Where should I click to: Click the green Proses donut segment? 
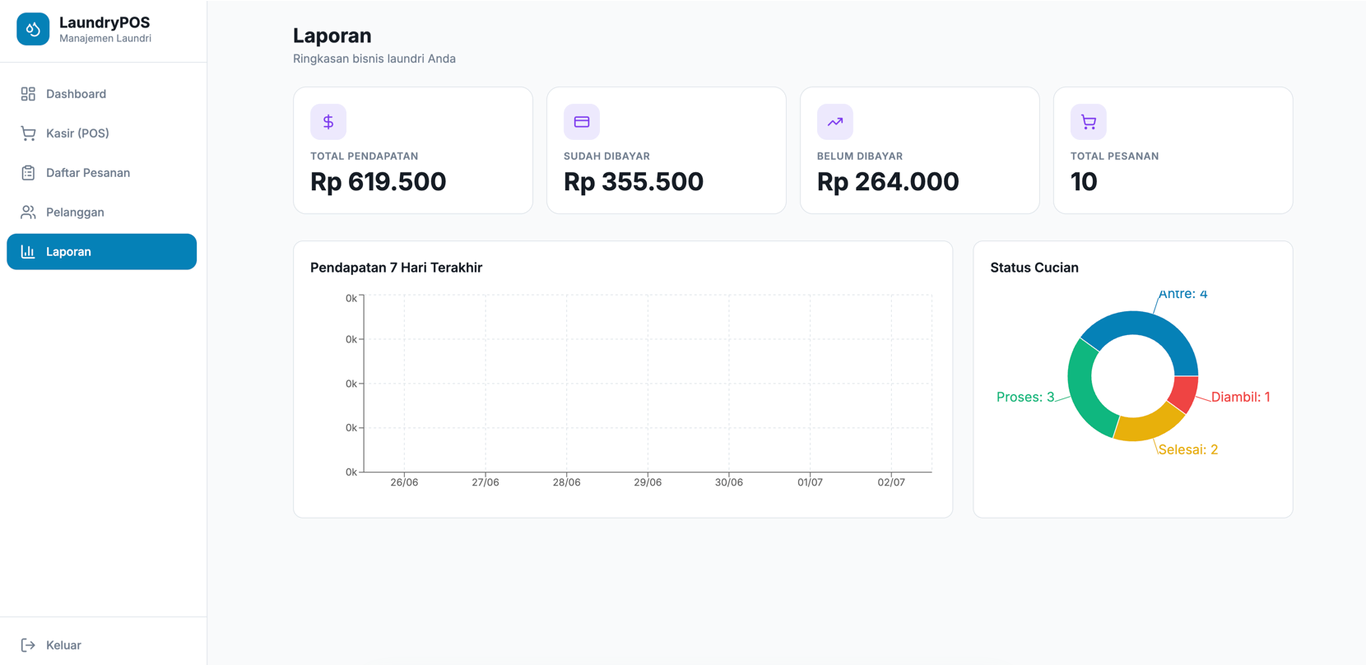tap(1084, 390)
